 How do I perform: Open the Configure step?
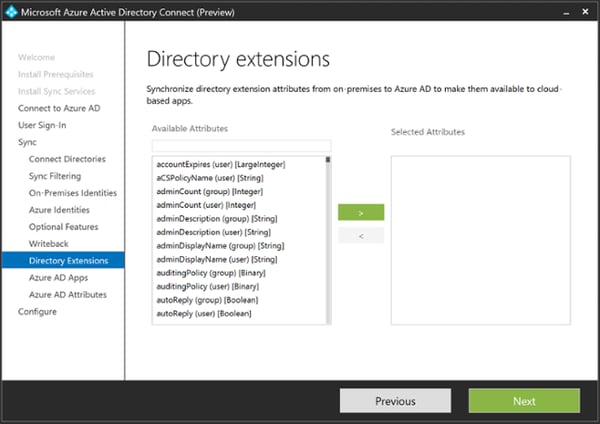click(37, 311)
